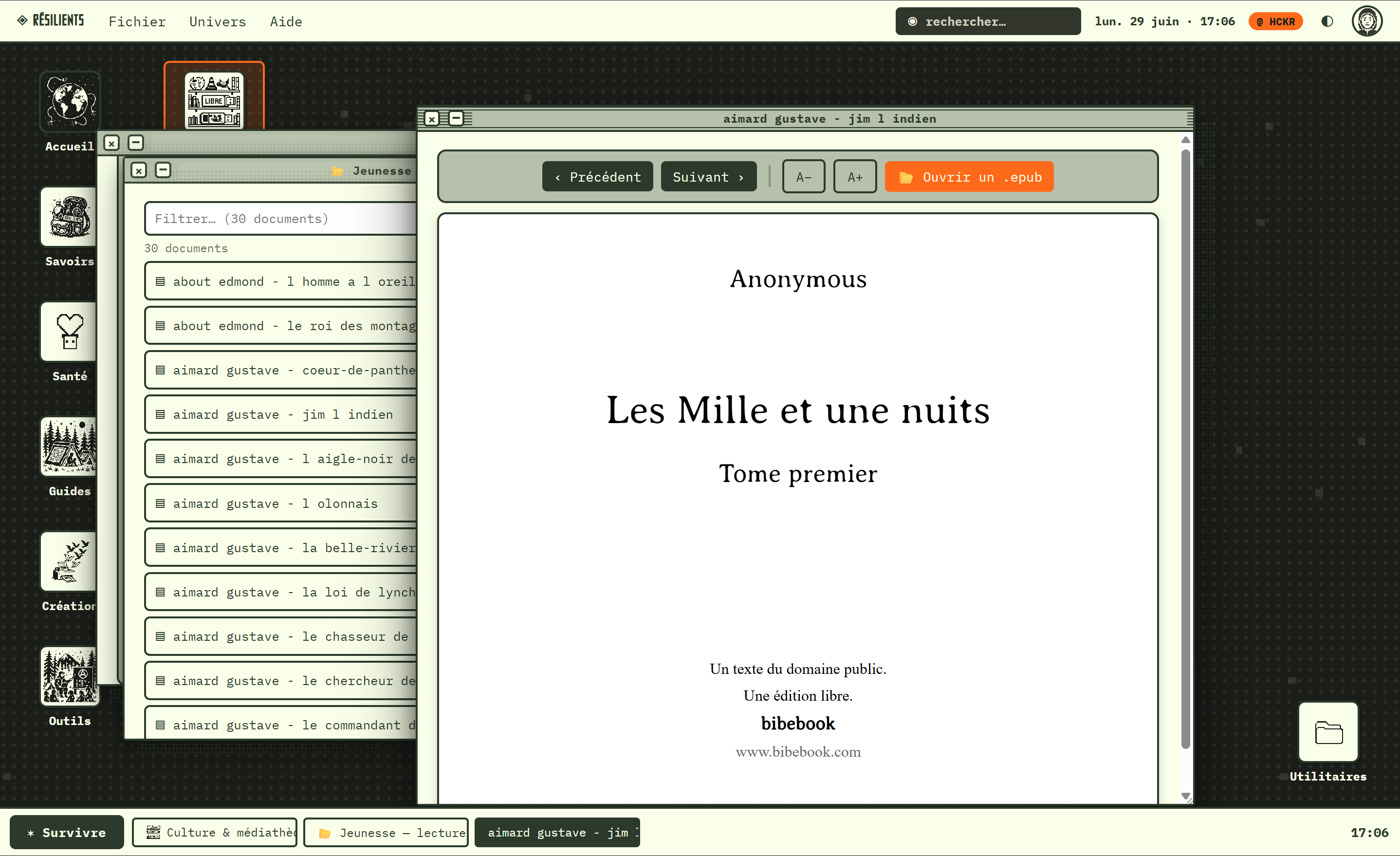Click the Résilients logo in top bar
Screen dimensions: 1400x856
pos(51,20)
